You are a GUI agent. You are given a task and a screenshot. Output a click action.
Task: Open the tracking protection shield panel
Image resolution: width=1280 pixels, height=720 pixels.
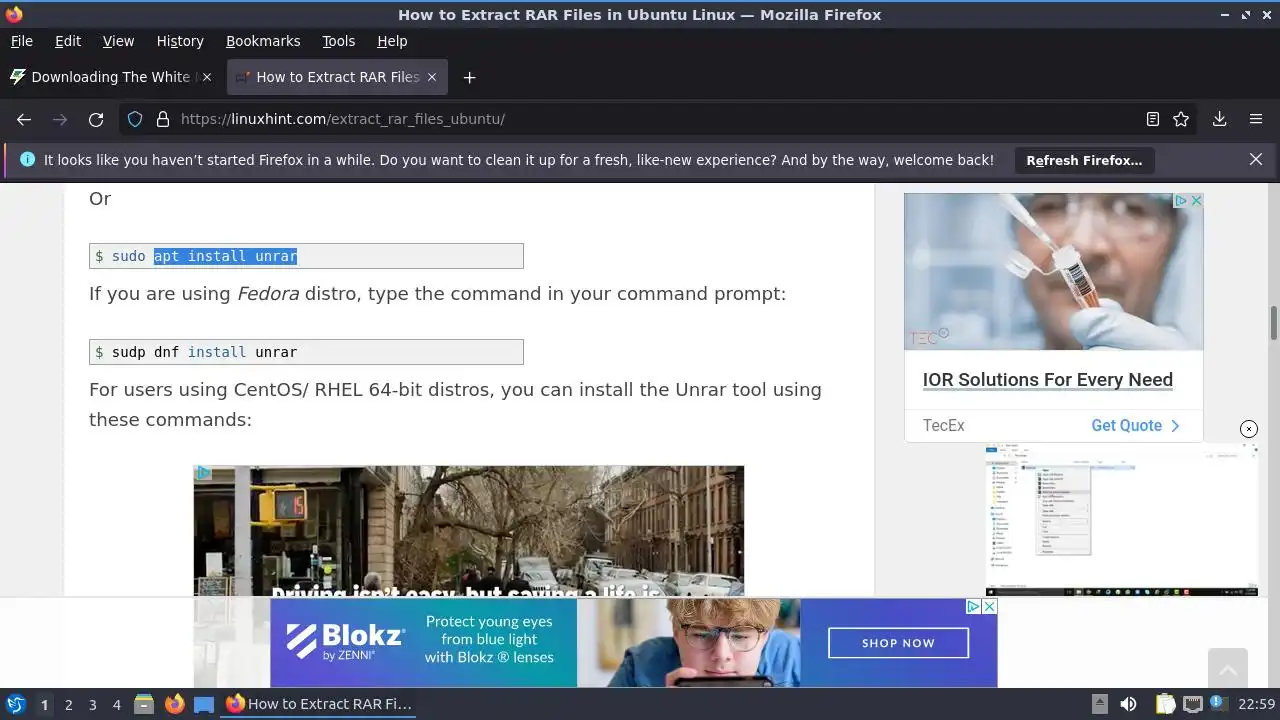[135, 119]
